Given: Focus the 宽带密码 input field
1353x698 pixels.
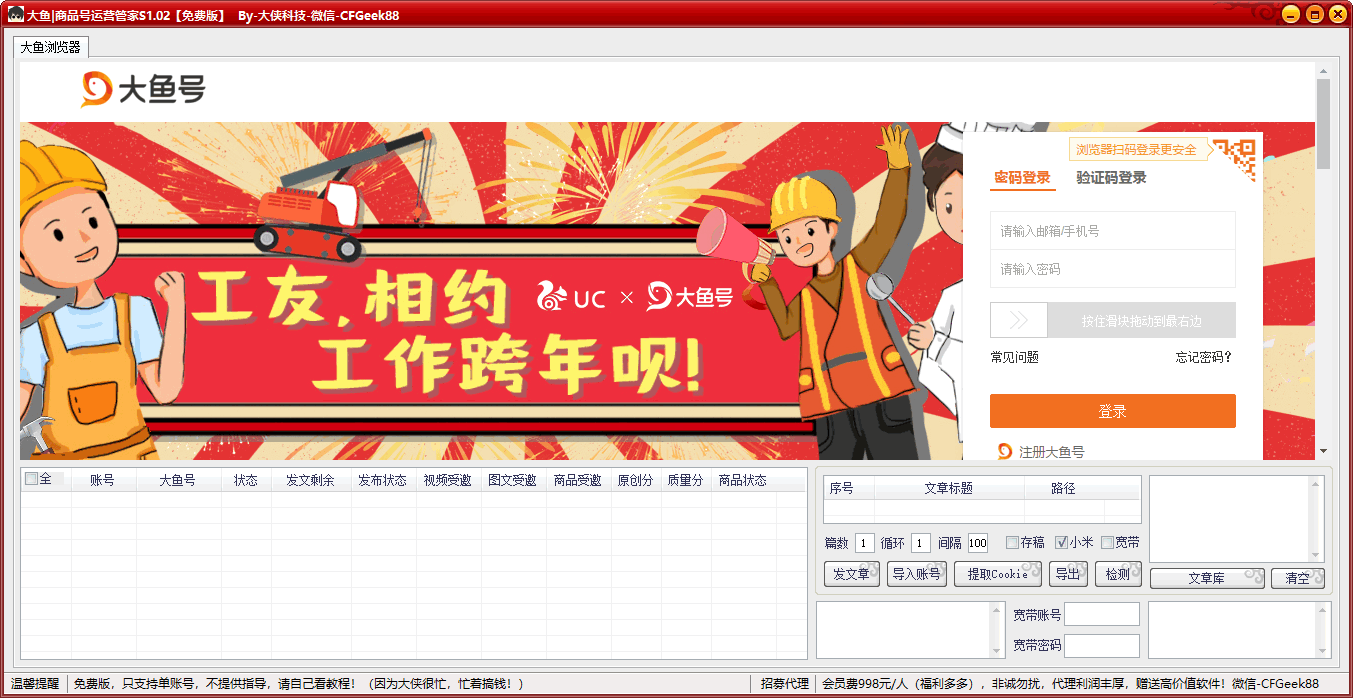Looking at the screenshot, I should [x=1102, y=645].
